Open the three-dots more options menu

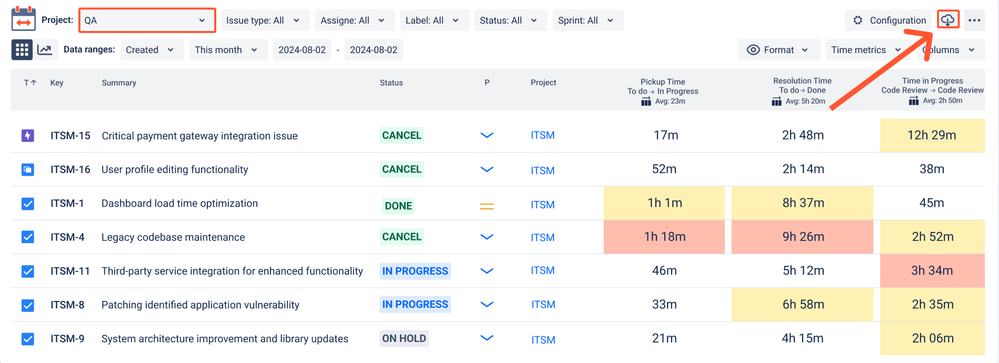[974, 20]
